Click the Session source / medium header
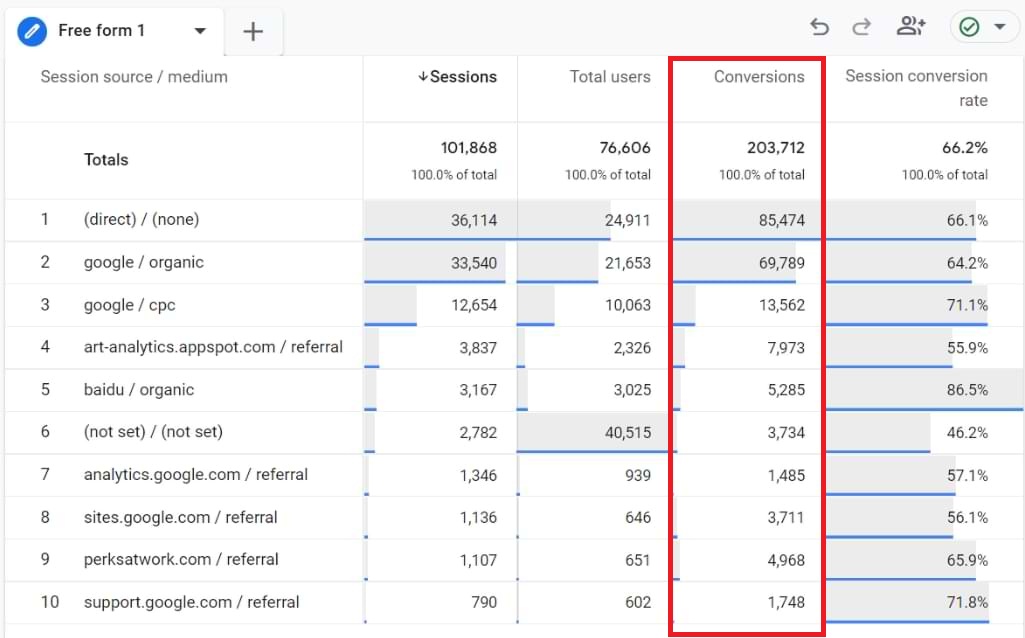Image resolution: width=1025 pixels, height=638 pixels. point(134,77)
